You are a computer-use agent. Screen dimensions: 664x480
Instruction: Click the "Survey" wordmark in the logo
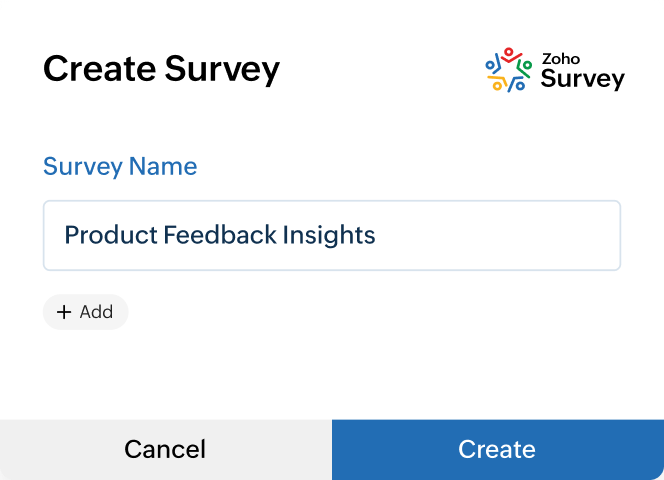pos(582,79)
